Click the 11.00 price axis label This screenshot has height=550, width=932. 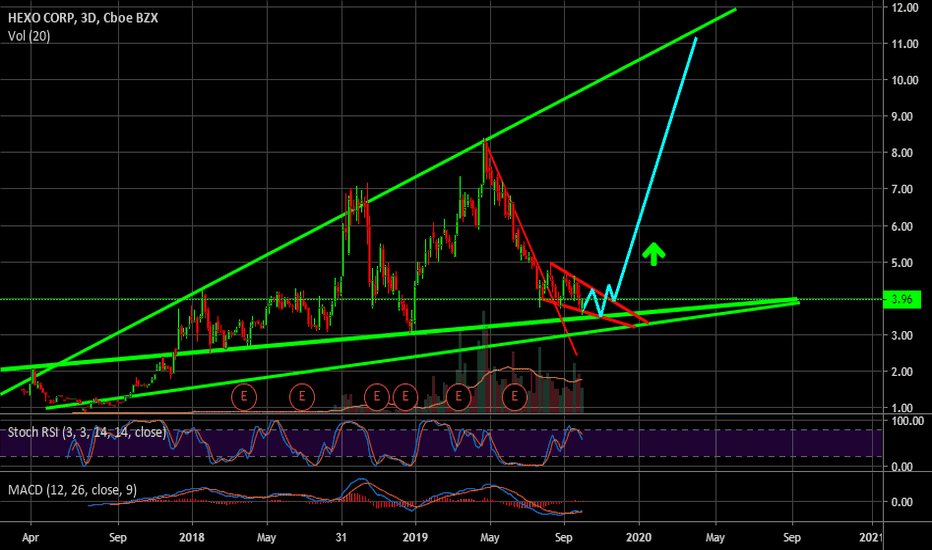click(x=905, y=44)
